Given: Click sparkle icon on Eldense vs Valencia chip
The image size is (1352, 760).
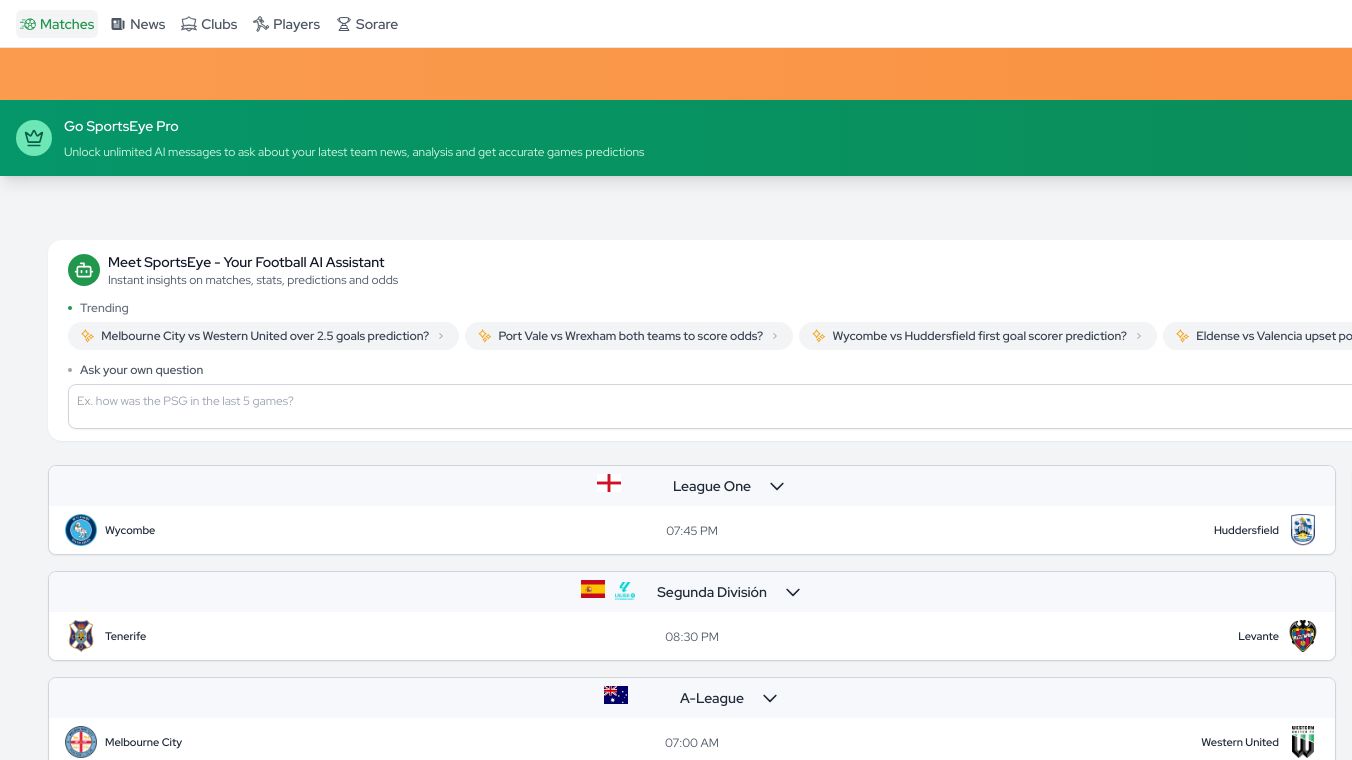Looking at the screenshot, I should coord(1183,336).
